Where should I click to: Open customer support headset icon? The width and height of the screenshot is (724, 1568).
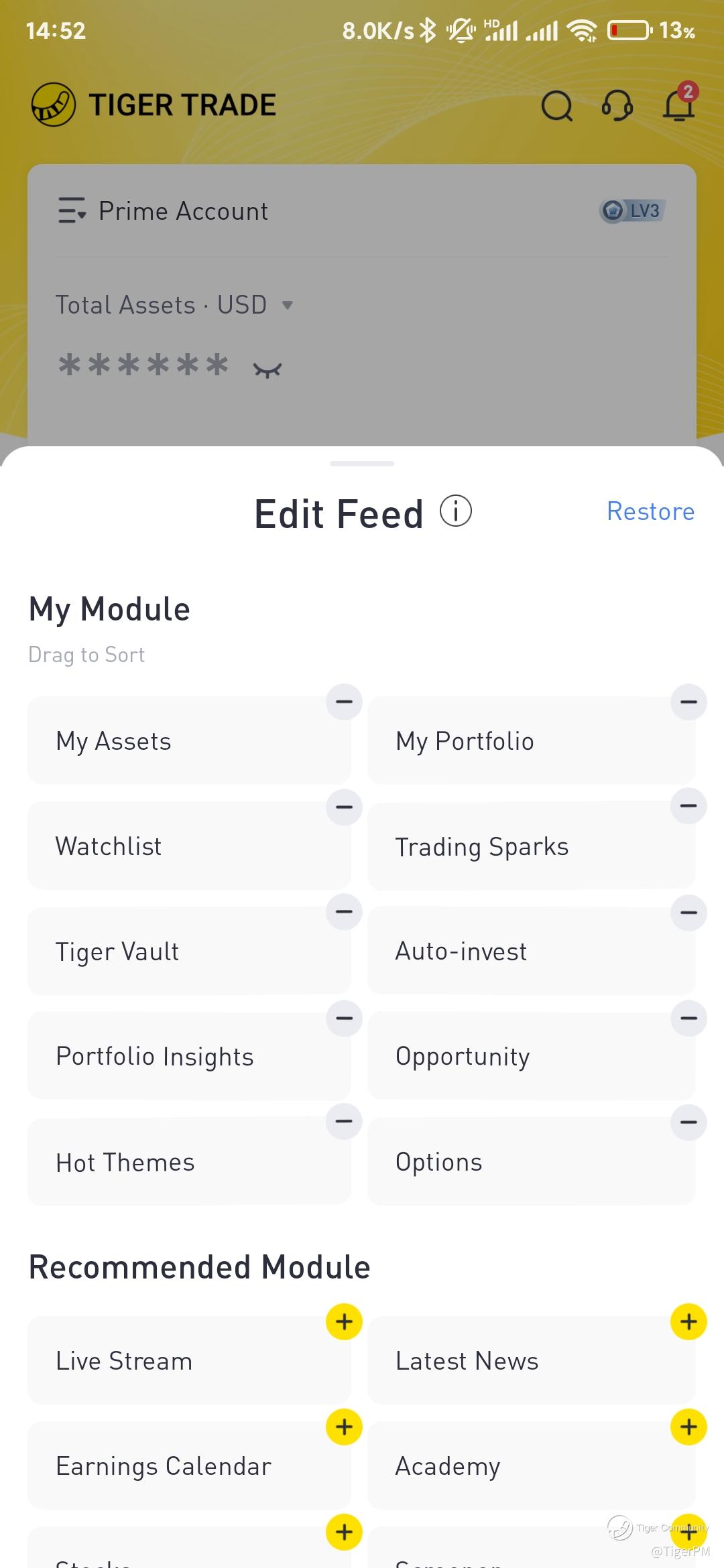[x=617, y=106]
